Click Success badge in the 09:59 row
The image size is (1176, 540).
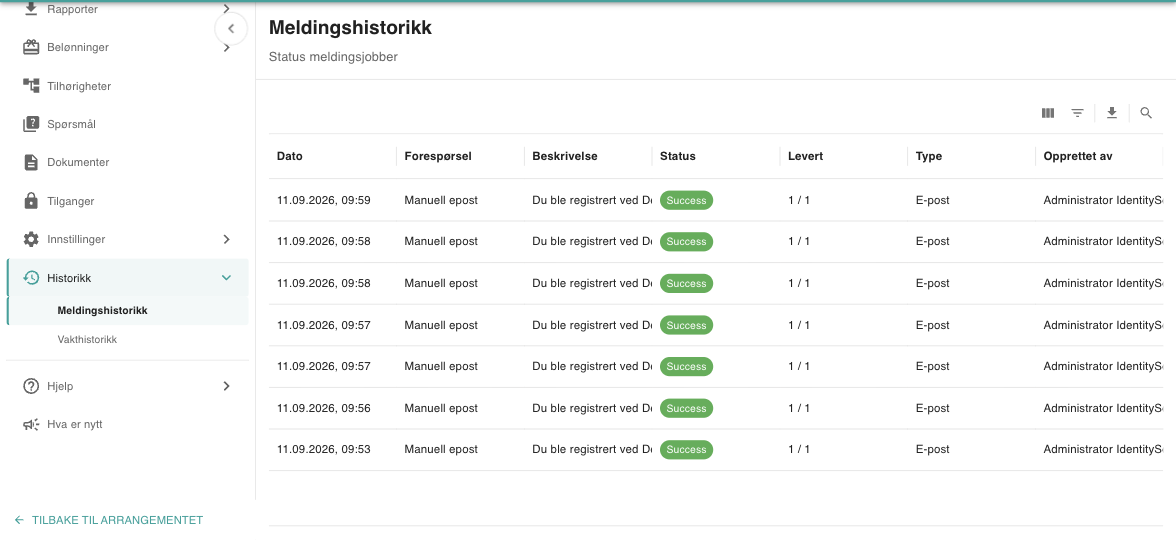[686, 200]
